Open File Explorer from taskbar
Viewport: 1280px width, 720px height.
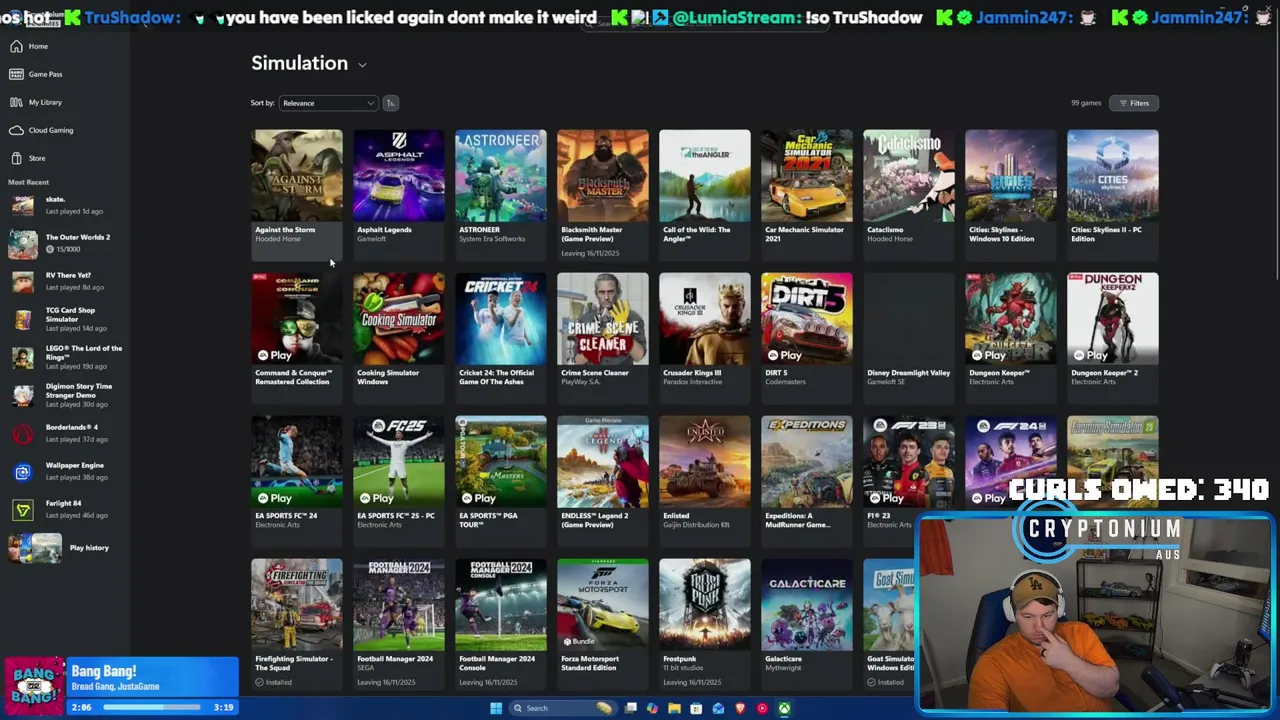tap(674, 708)
